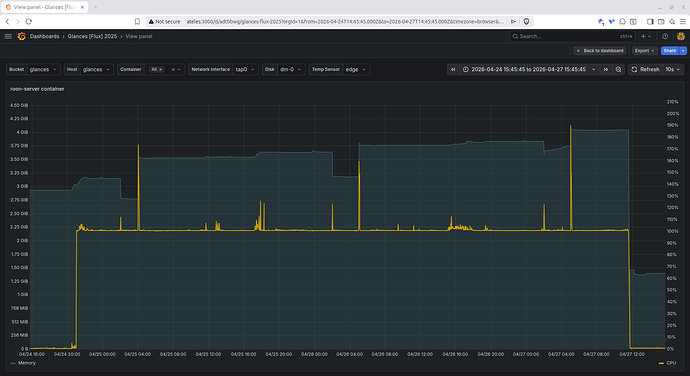
Task: Open the help question-mark icon
Action: pos(665,37)
